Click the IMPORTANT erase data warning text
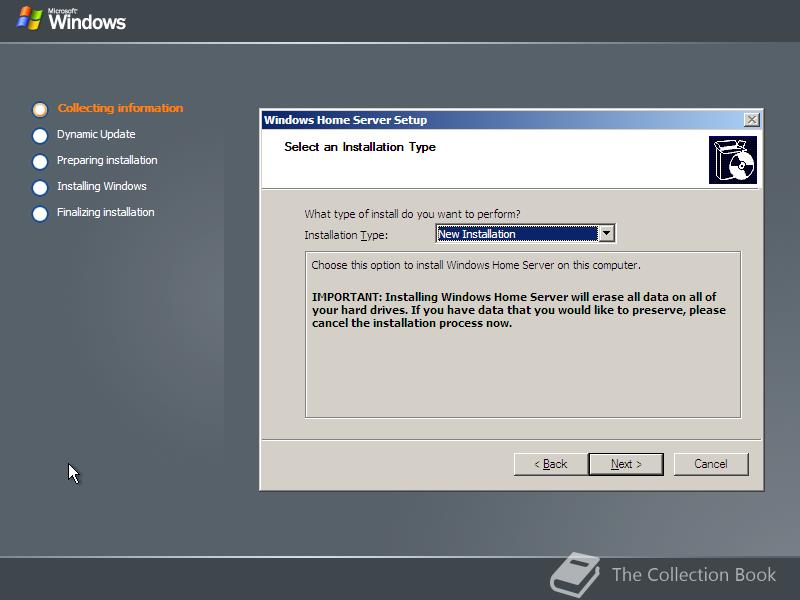This screenshot has height=600, width=800. [518, 310]
